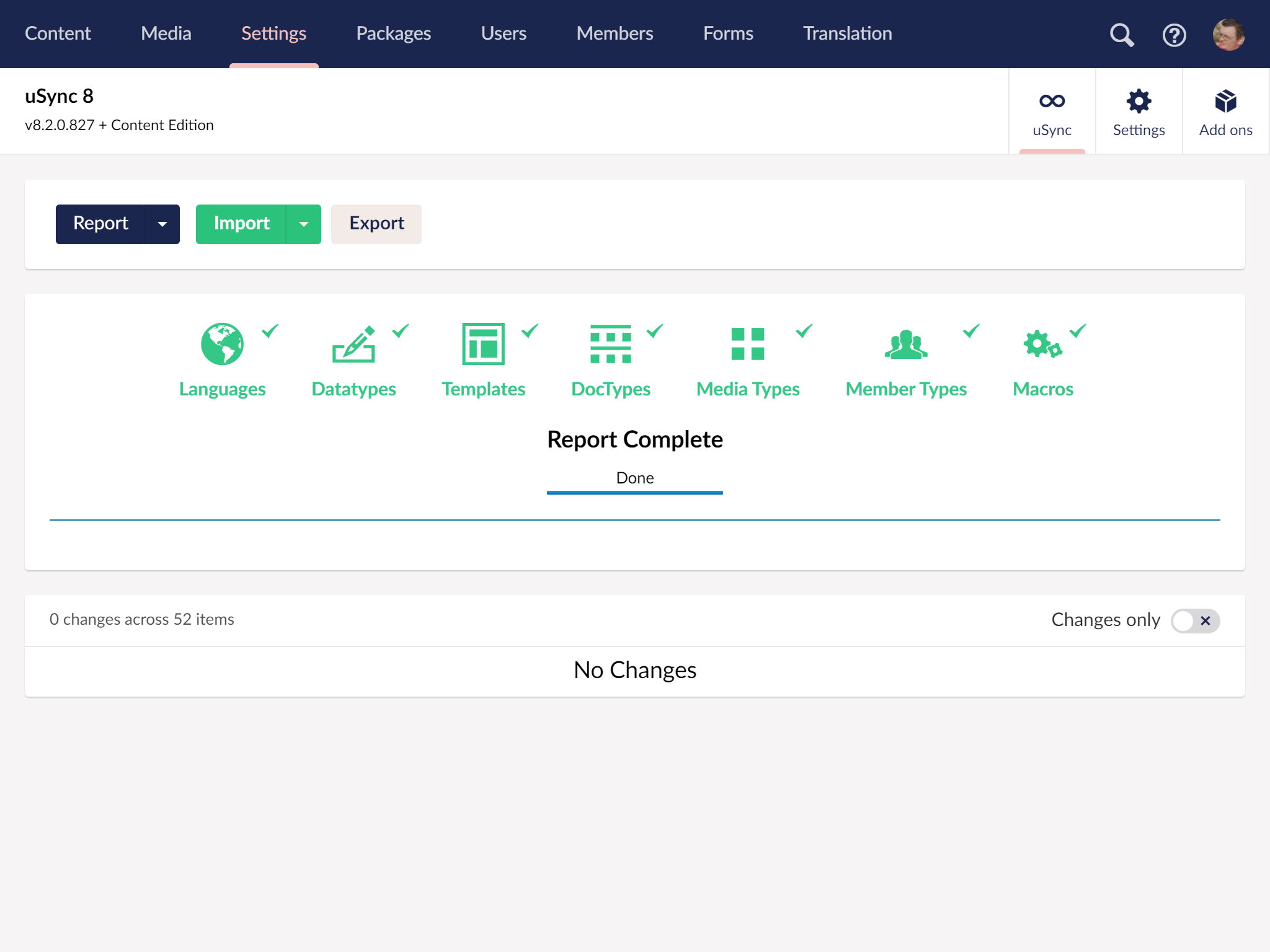Click the Templates layout icon
This screenshot has height=952, width=1270.
pos(483,344)
